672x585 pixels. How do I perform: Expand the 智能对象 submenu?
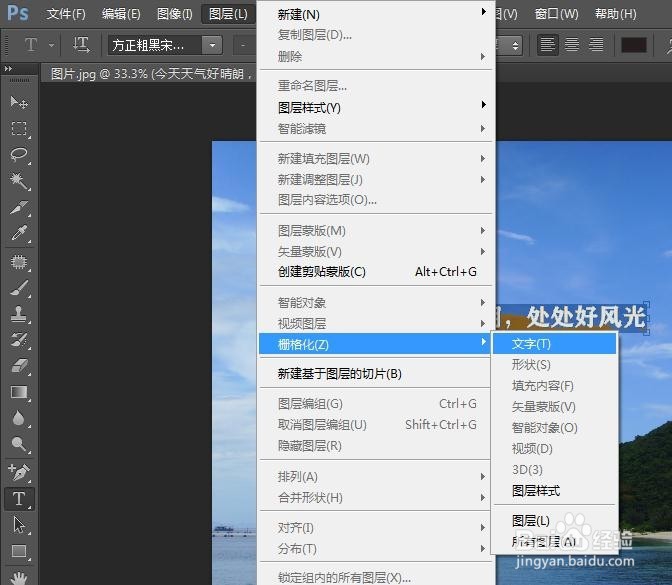coord(376,303)
